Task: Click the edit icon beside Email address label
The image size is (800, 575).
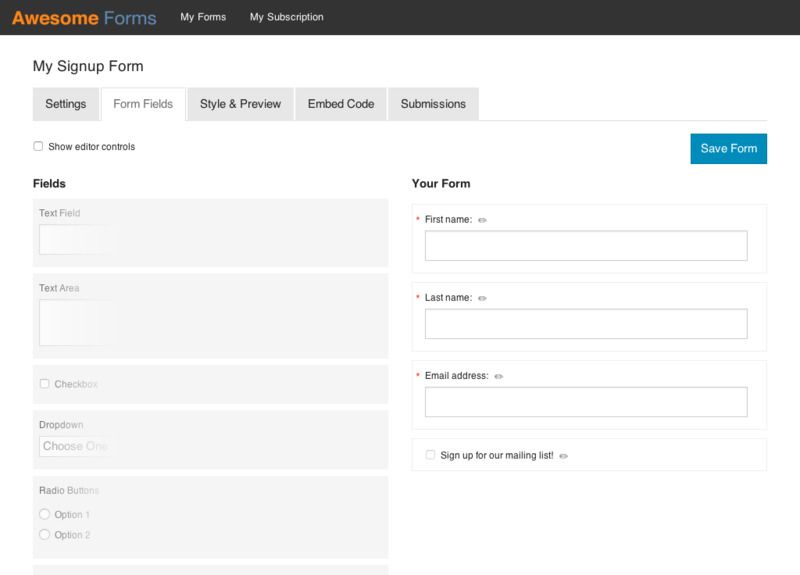Action: click(499, 377)
